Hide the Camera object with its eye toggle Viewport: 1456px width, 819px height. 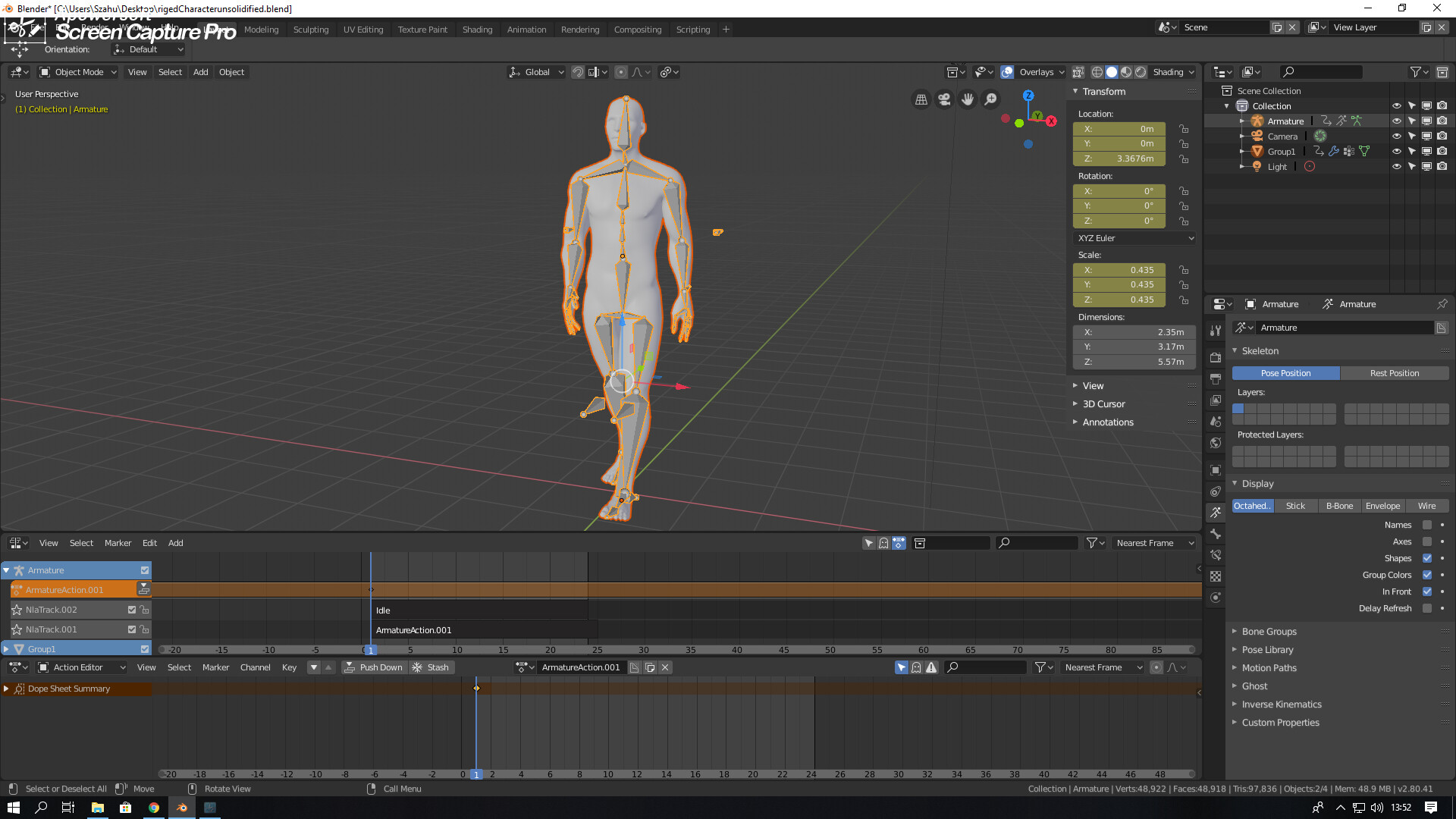tap(1397, 136)
